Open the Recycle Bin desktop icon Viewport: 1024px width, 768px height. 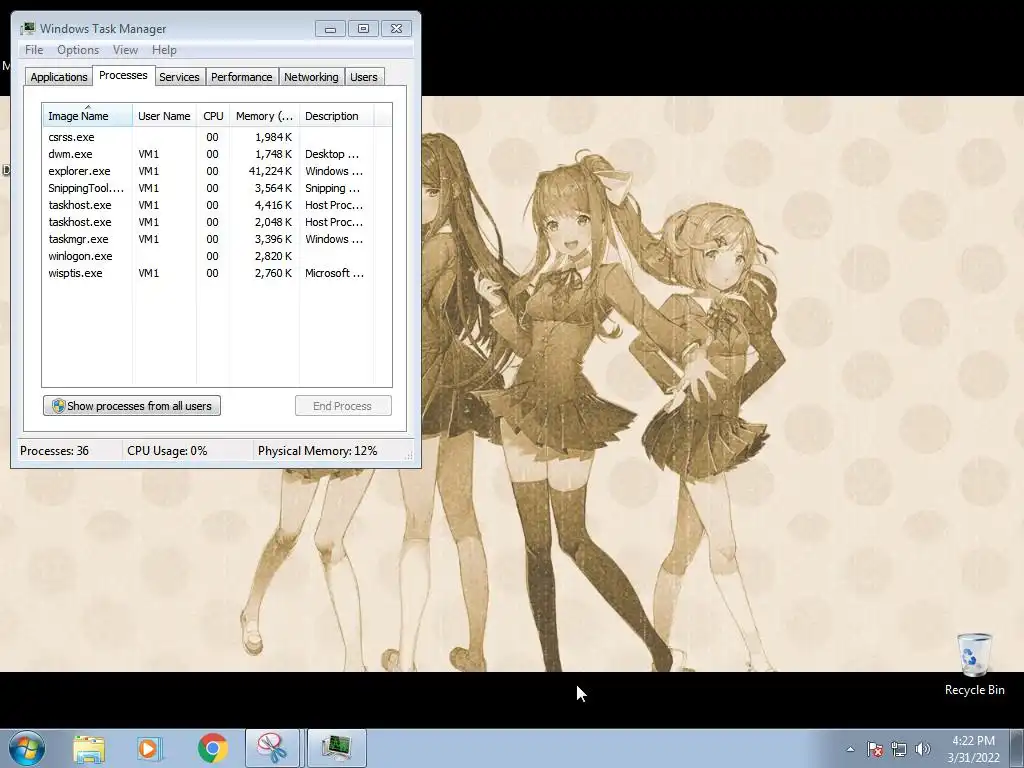pyautogui.click(x=974, y=664)
